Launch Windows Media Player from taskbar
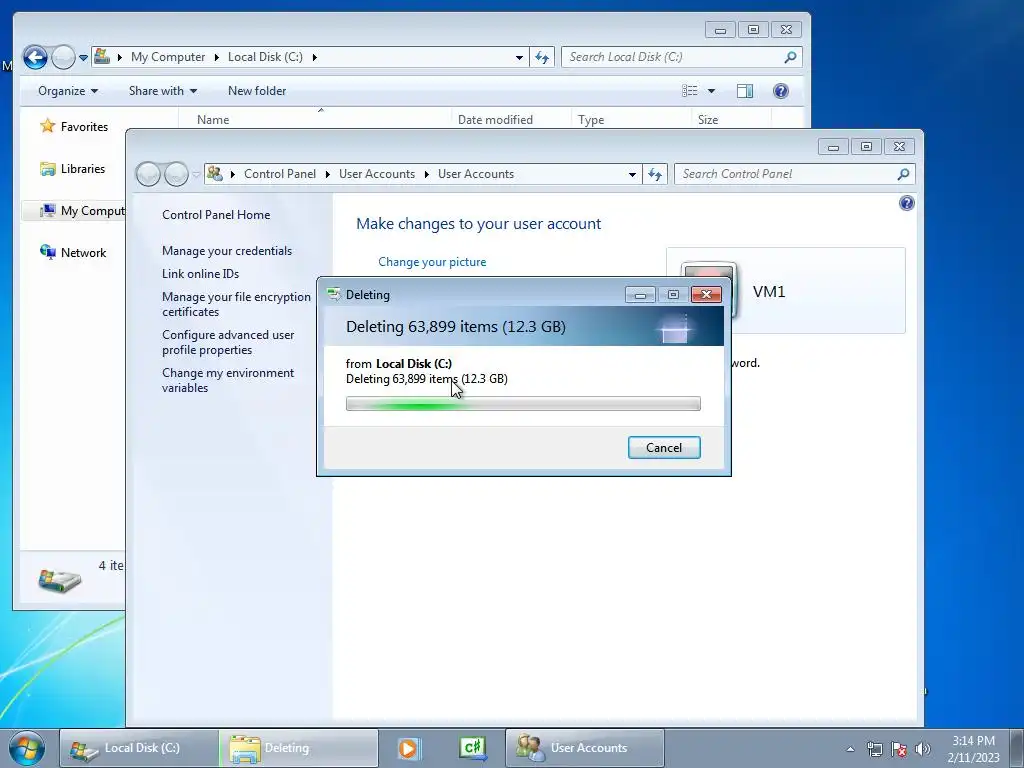 point(409,748)
